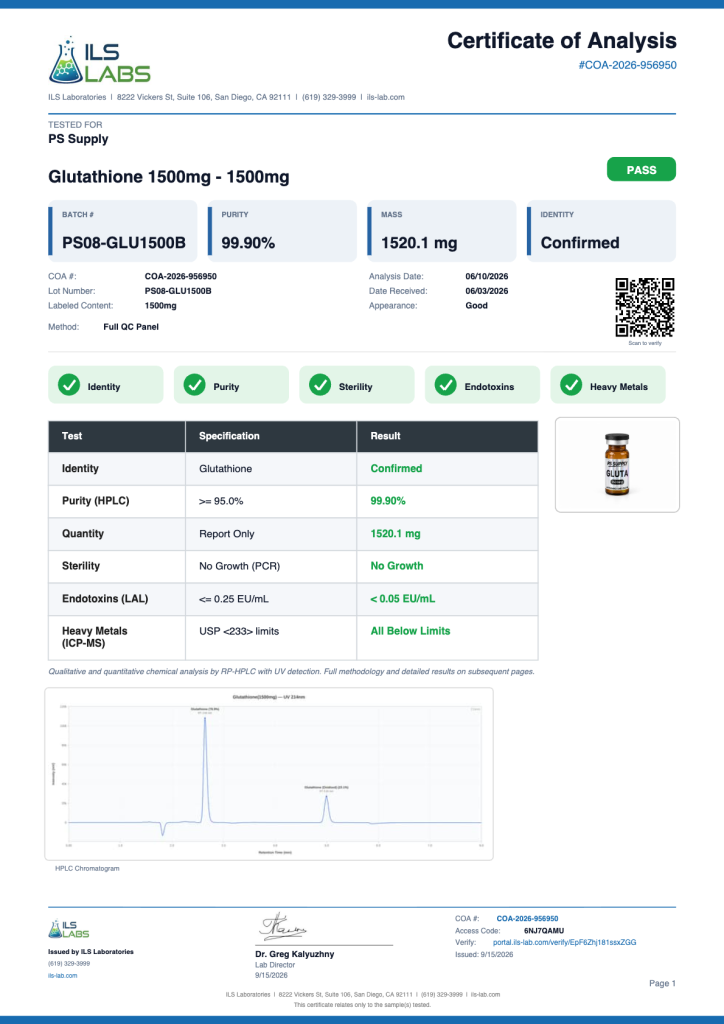The height and width of the screenshot is (1024, 724).
Task: Click the #COA-2026-956950 header number
Action: pos(627,65)
